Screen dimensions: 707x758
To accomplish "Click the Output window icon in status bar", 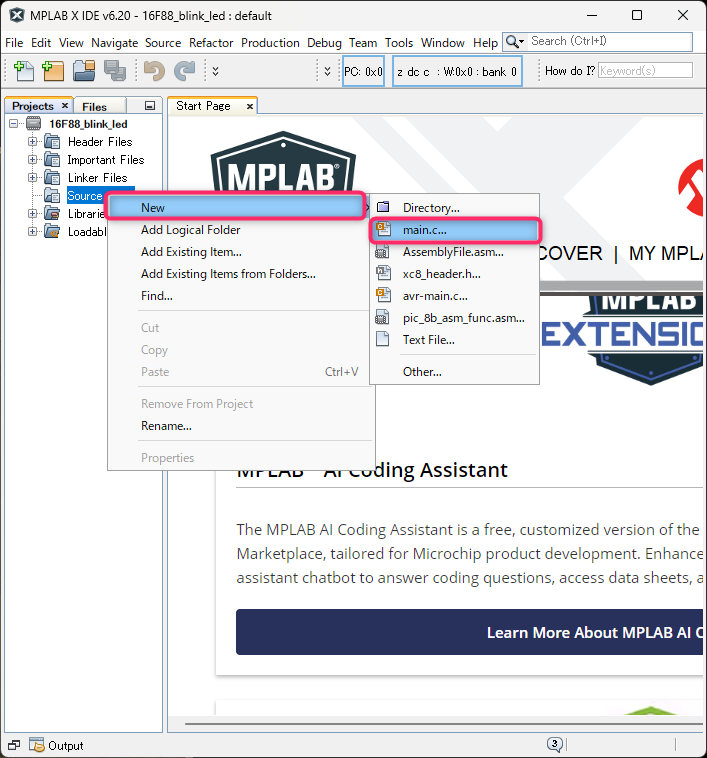I will pyautogui.click(x=37, y=745).
